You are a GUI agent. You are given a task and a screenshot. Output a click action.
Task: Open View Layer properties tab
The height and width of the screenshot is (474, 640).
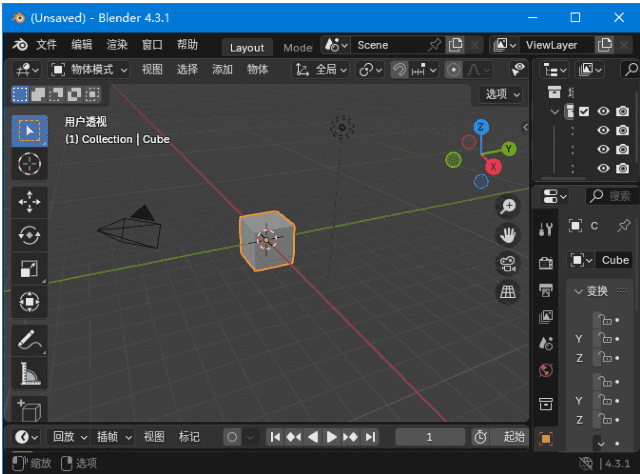tap(546, 317)
